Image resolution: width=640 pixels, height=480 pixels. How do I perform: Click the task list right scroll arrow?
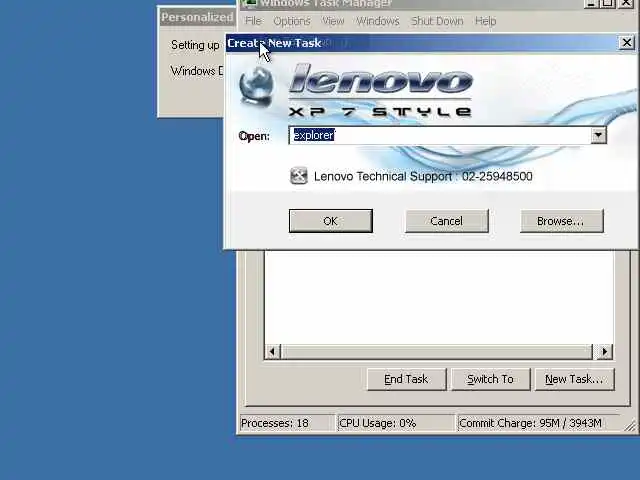click(x=604, y=351)
